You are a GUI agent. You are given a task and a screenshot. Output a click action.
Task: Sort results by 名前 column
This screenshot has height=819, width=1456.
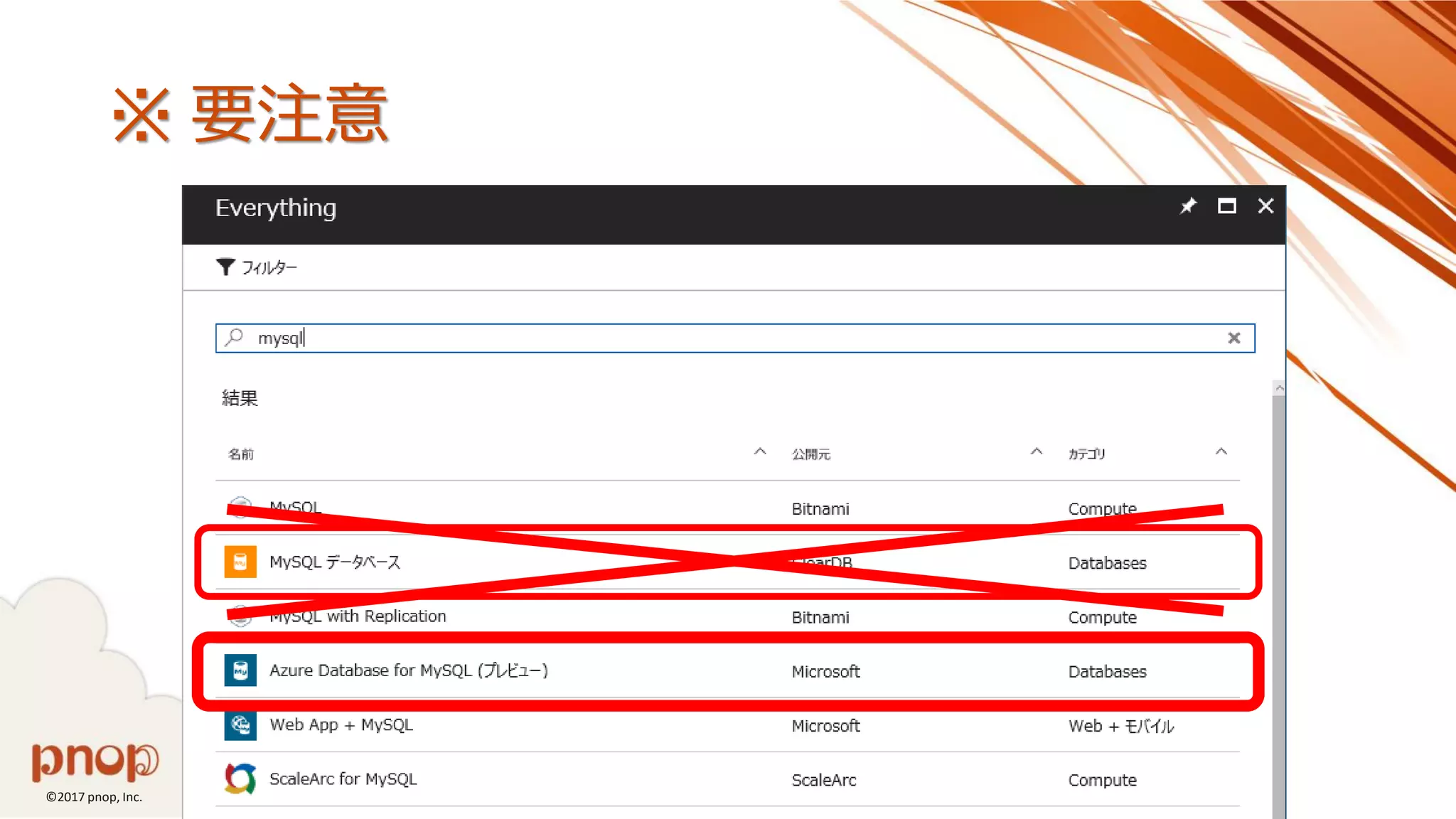tap(760, 452)
